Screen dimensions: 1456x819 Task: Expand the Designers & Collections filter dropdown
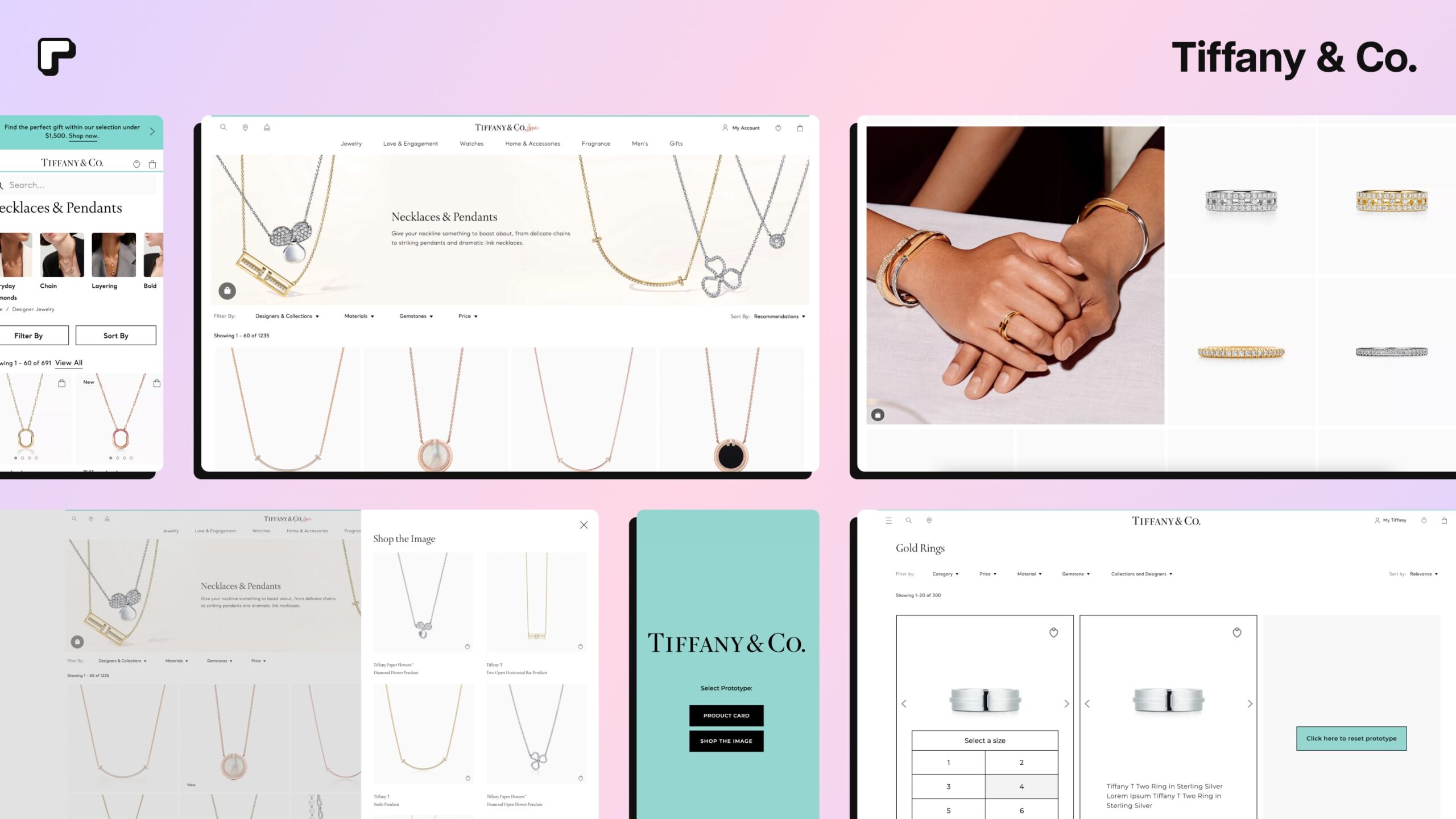point(286,316)
